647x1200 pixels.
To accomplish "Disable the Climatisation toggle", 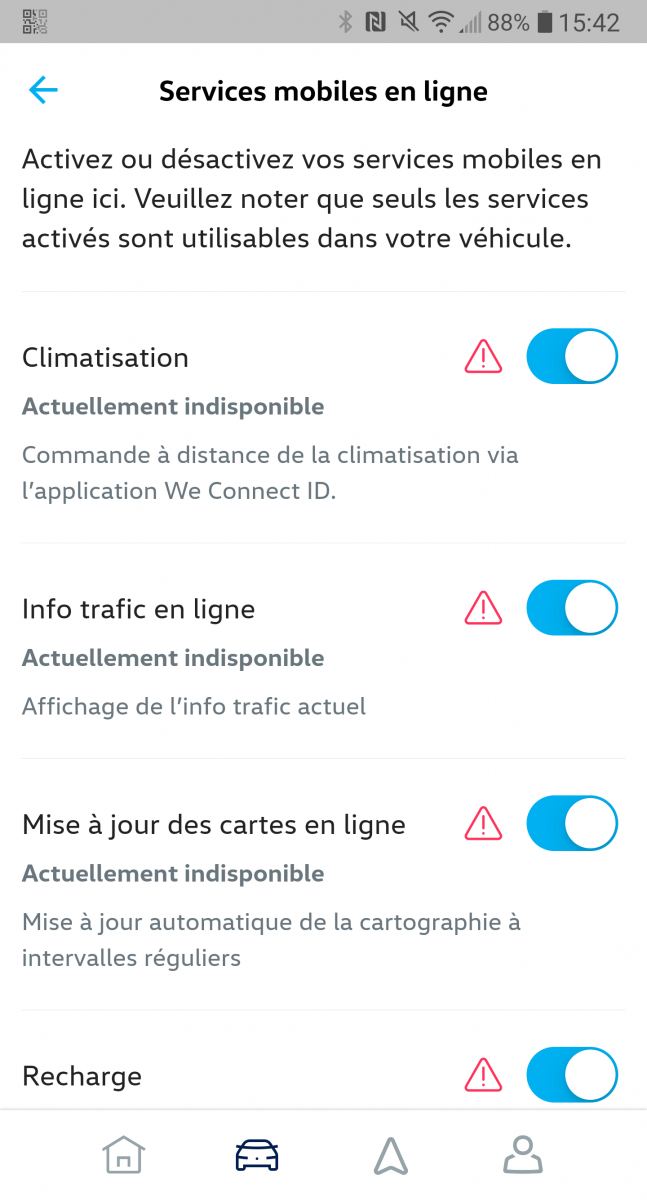I will 572,356.
